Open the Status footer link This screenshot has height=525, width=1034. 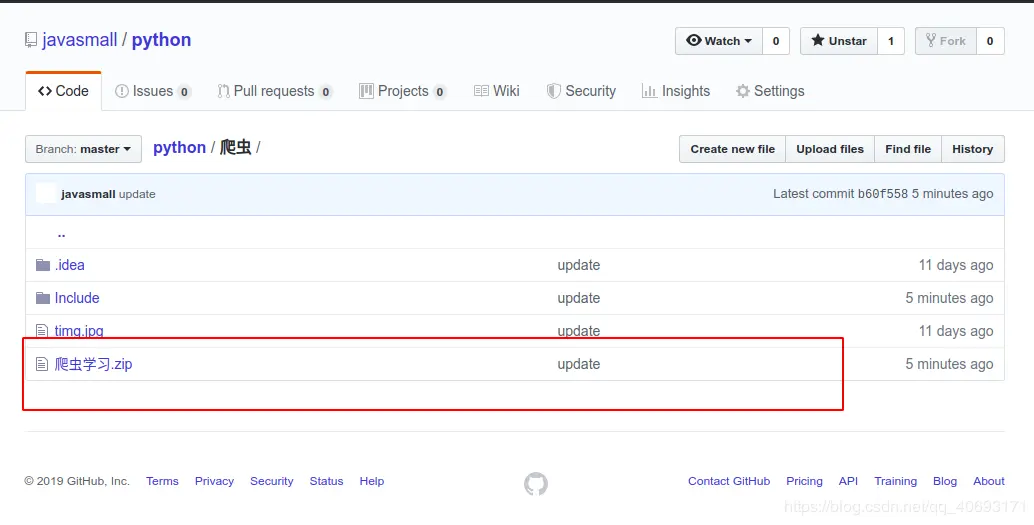326,481
